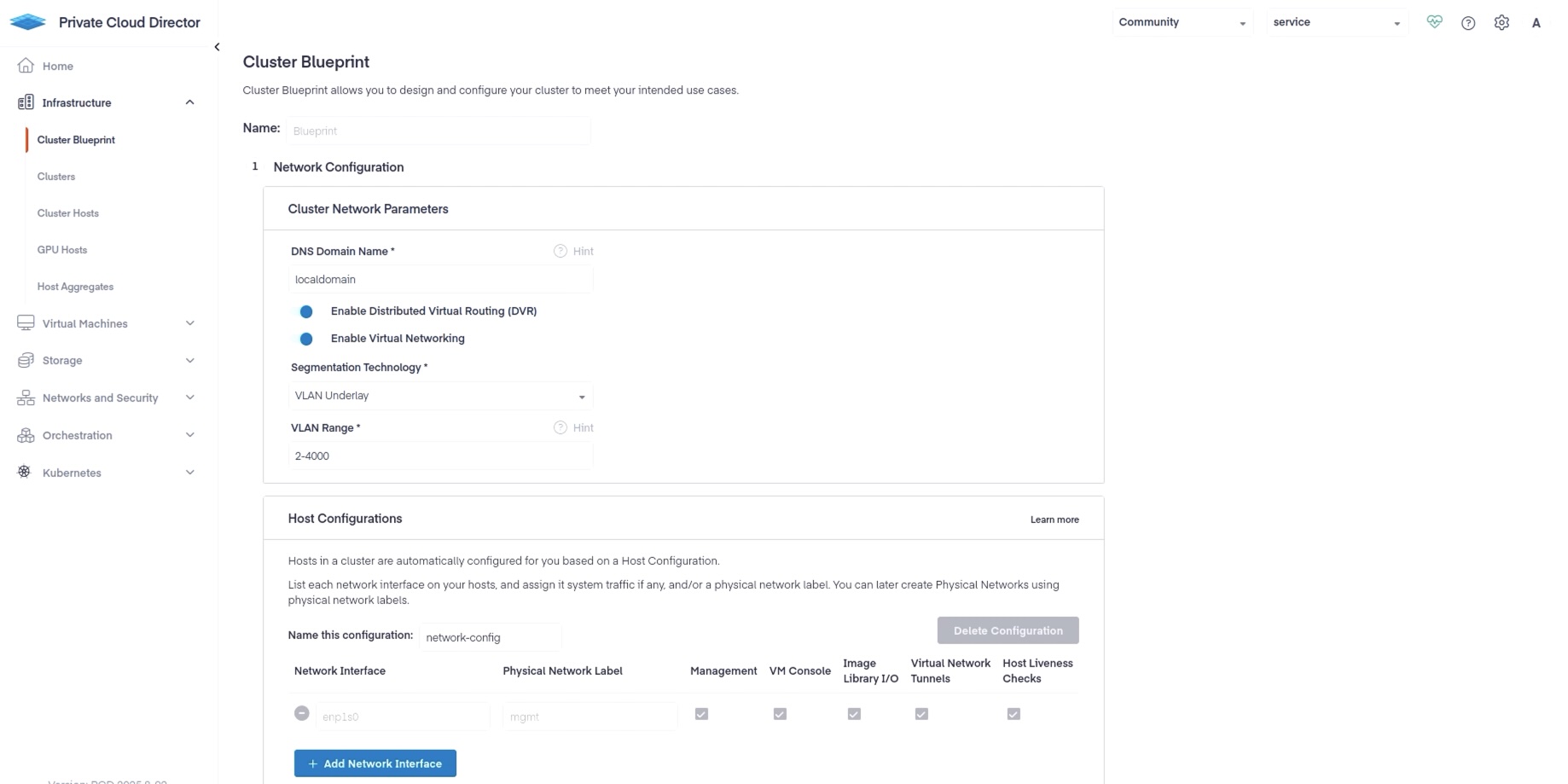Screen dimensions: 1568x784
Task: Click the Blueprint name input field
Action: tap(438, 131)
